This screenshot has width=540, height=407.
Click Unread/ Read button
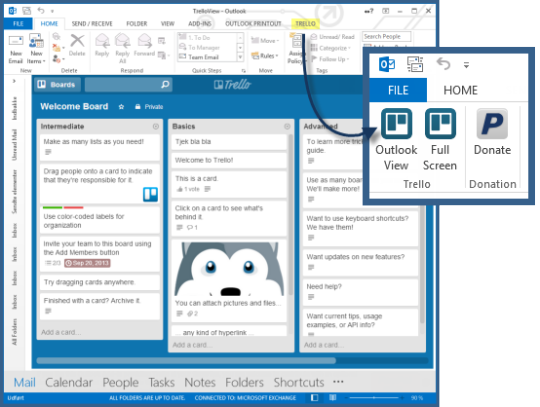(332, 36)
